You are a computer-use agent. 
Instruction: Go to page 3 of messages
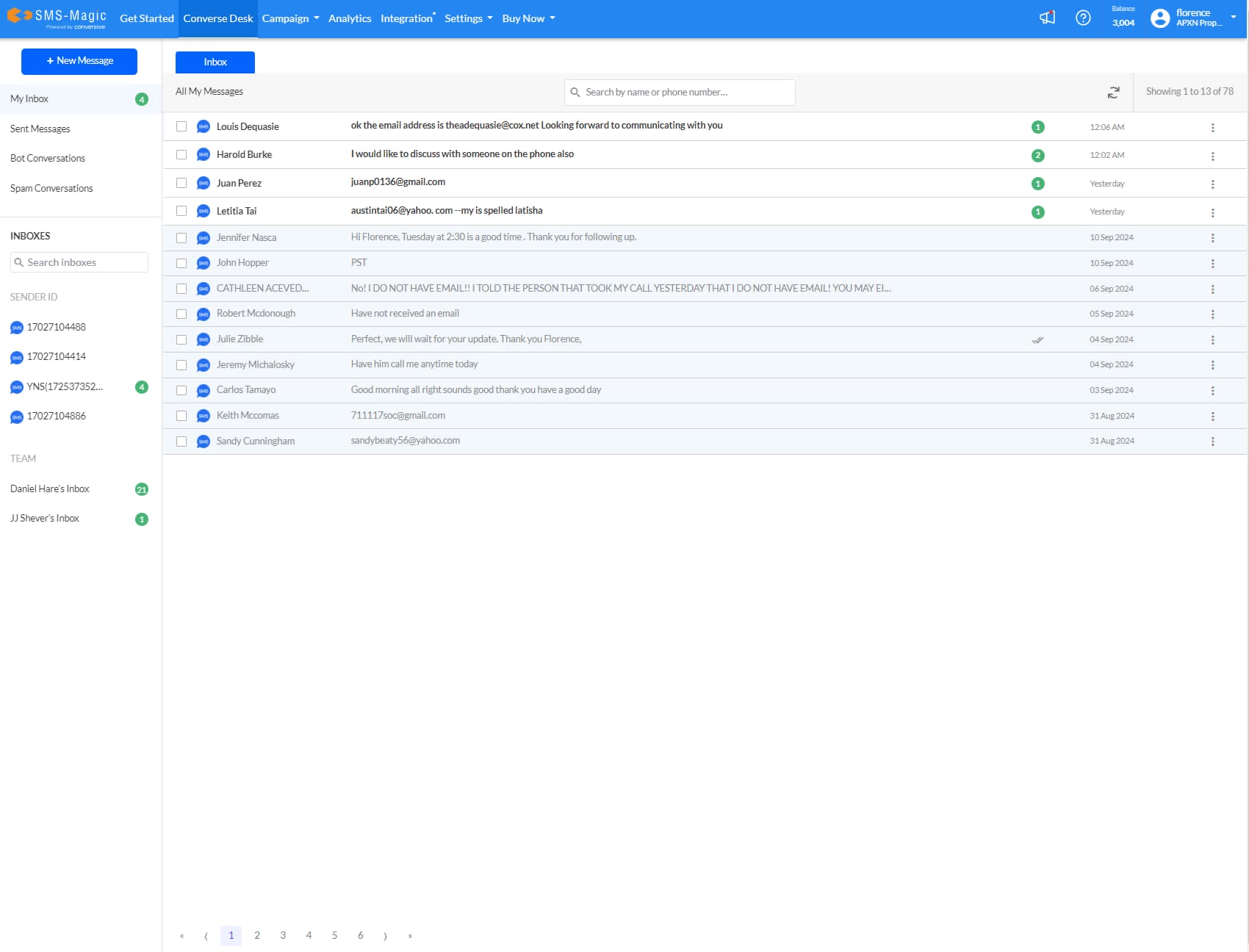(x=283, y=936)
